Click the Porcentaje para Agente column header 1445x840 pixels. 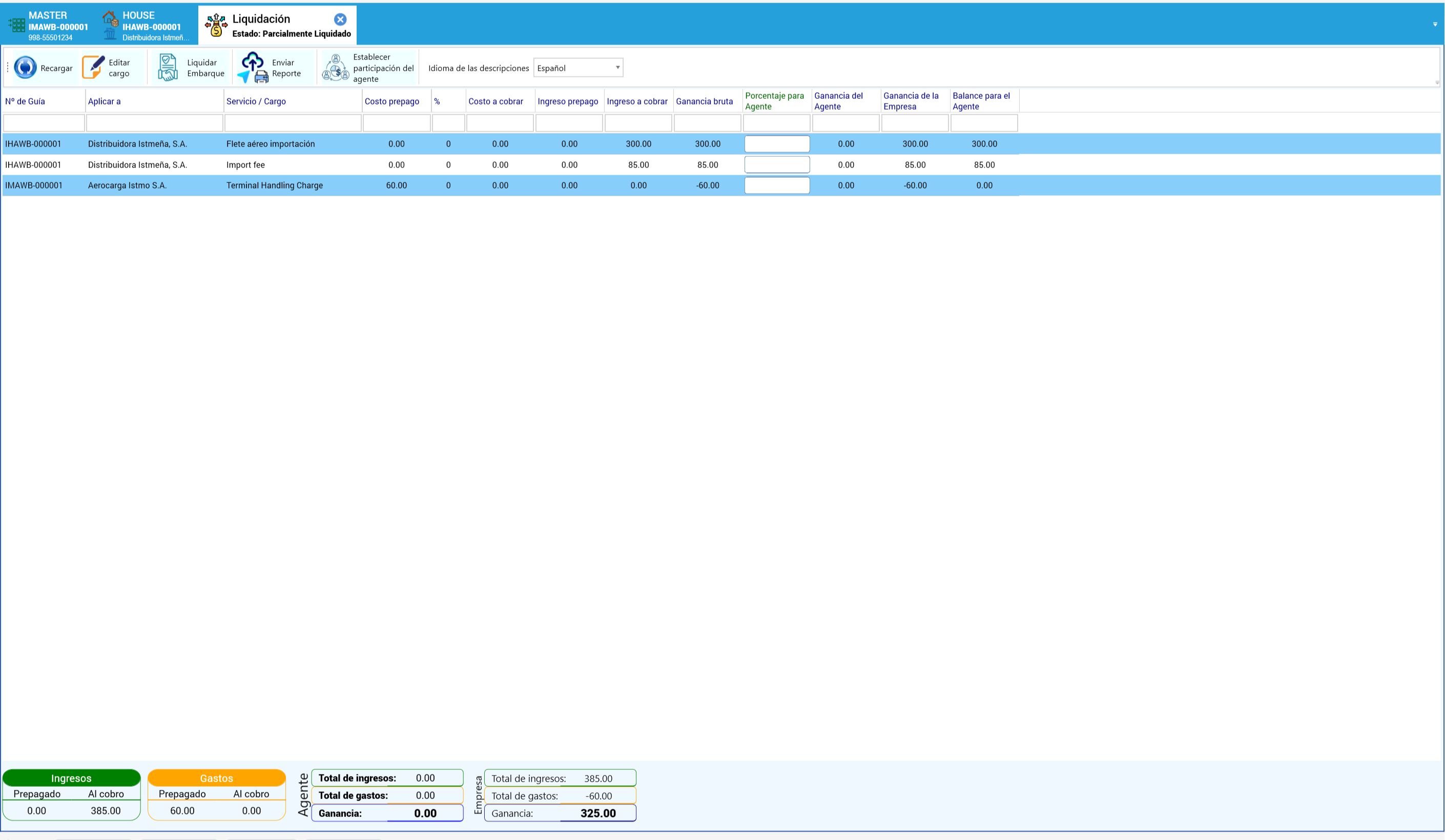pyautogui.click(x=776, y=101)
